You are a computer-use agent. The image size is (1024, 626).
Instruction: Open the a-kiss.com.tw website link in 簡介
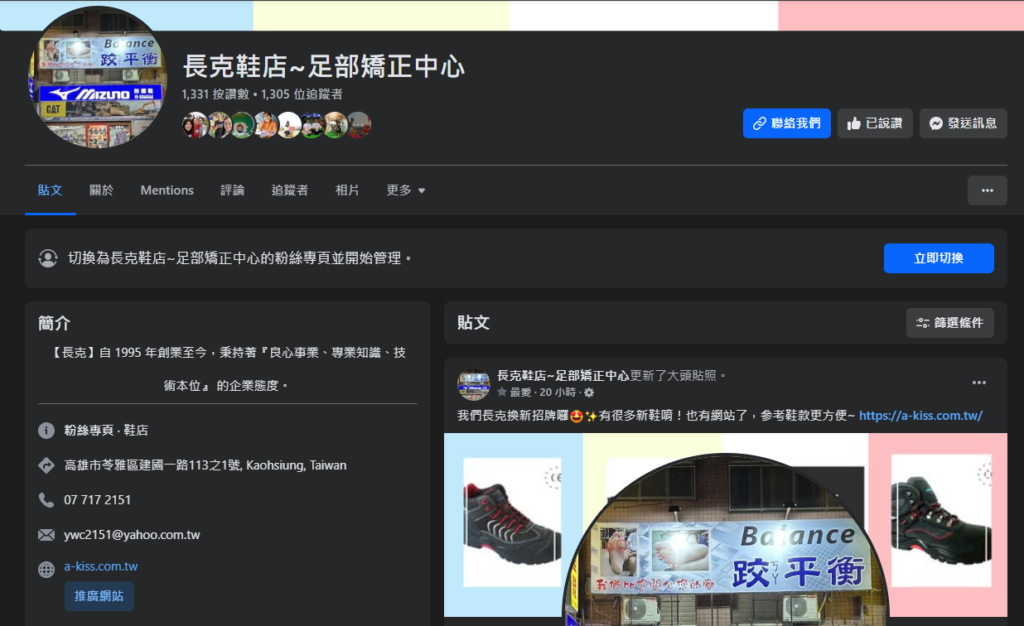101,567
